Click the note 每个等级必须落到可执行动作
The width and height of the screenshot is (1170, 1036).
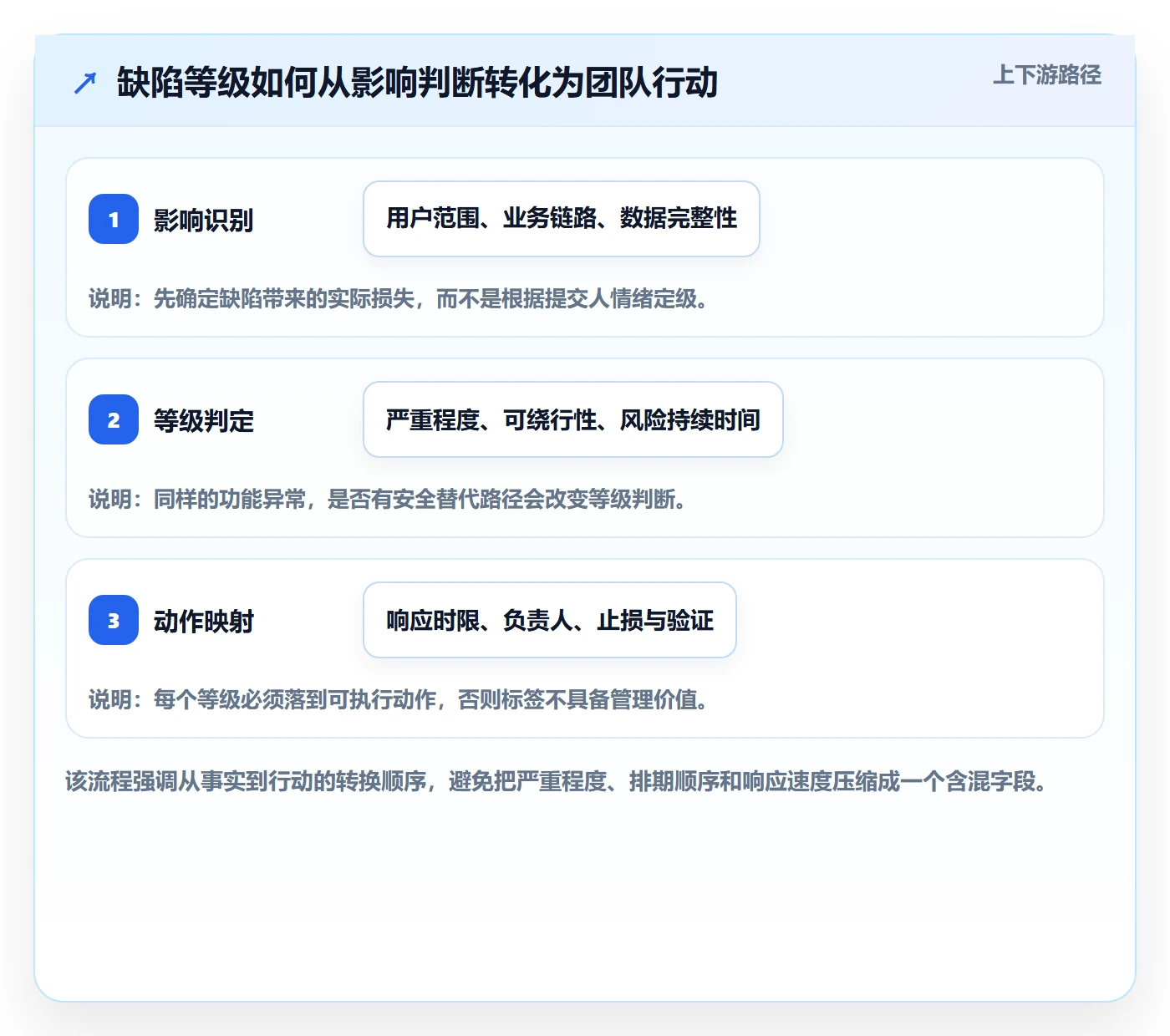click(x=399, y=700)
